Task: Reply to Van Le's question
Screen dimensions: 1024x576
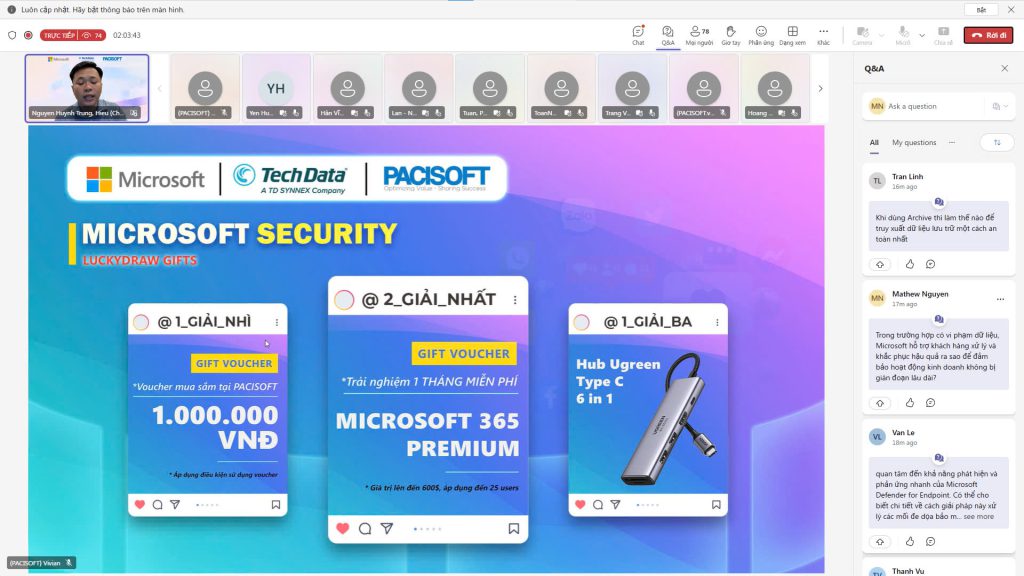Action: (x=931, y=541)
